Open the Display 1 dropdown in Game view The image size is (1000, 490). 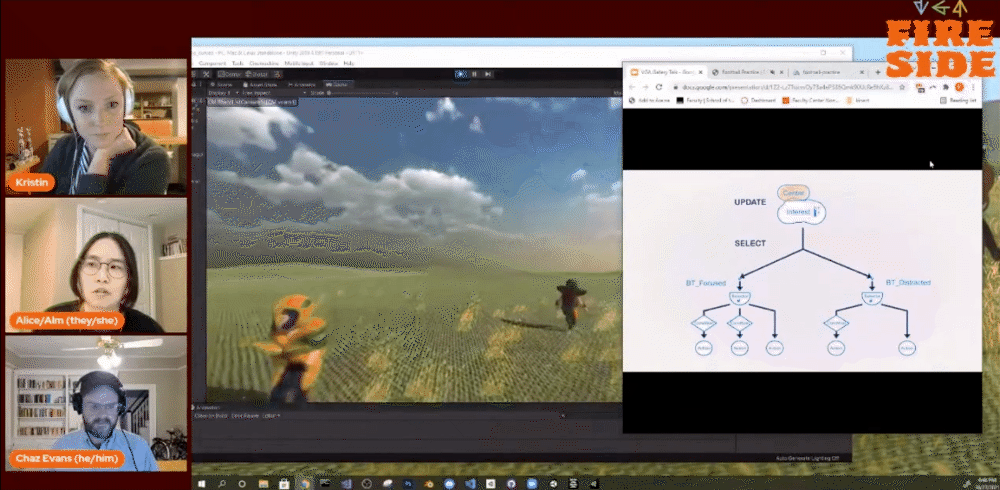(x=222, y=93)
